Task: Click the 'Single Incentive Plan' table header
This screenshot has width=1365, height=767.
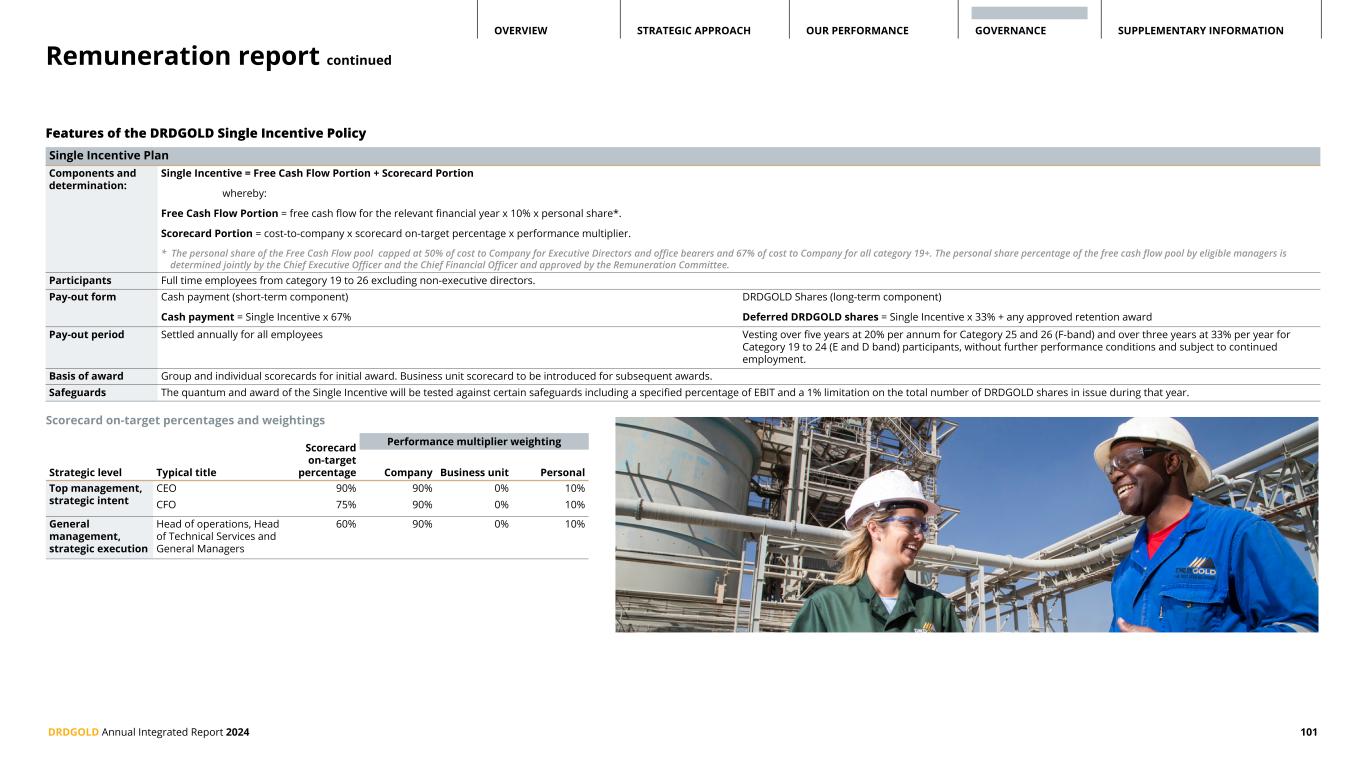Action: 109,156
